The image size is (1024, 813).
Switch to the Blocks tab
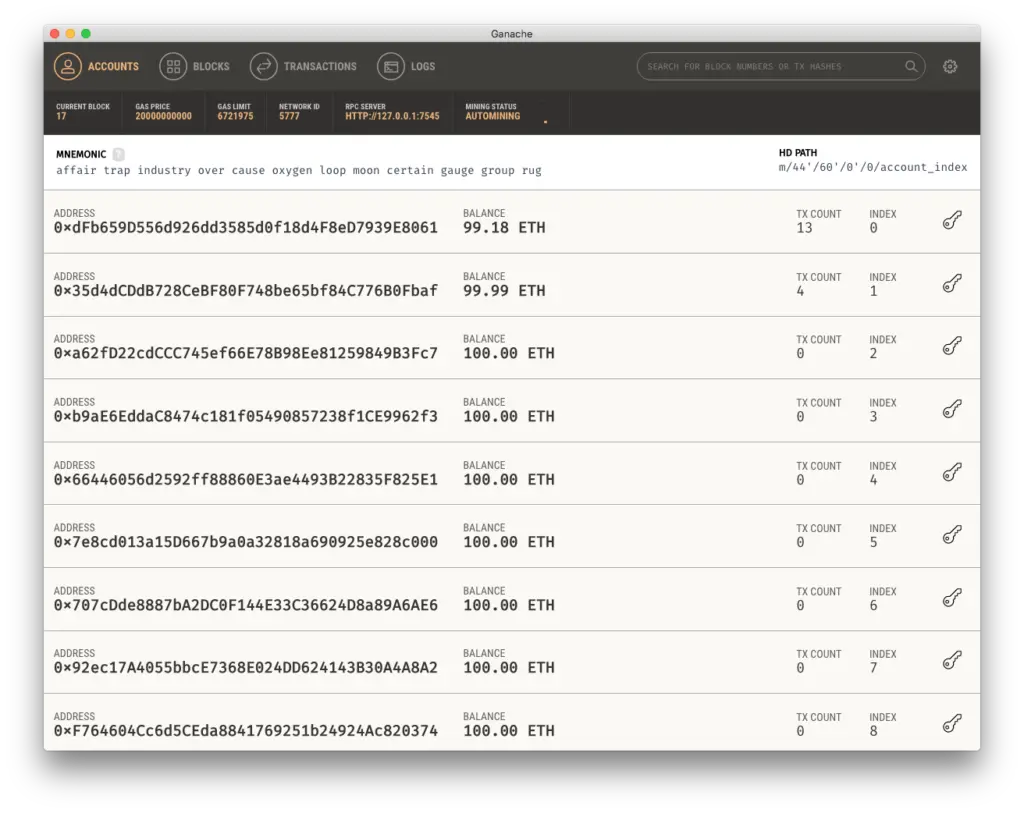[195, 67]
